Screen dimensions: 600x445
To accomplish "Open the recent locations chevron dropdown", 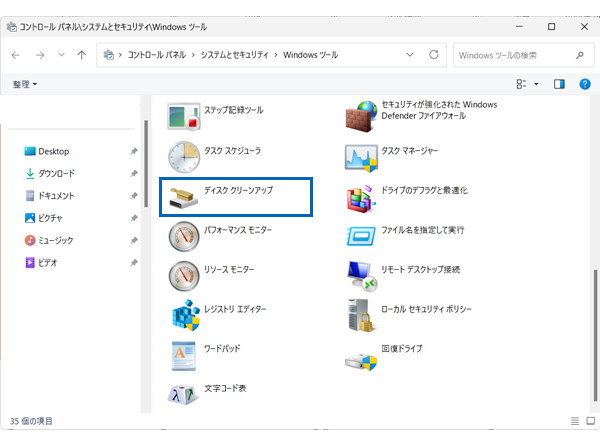I will click(x=61, y=55).
